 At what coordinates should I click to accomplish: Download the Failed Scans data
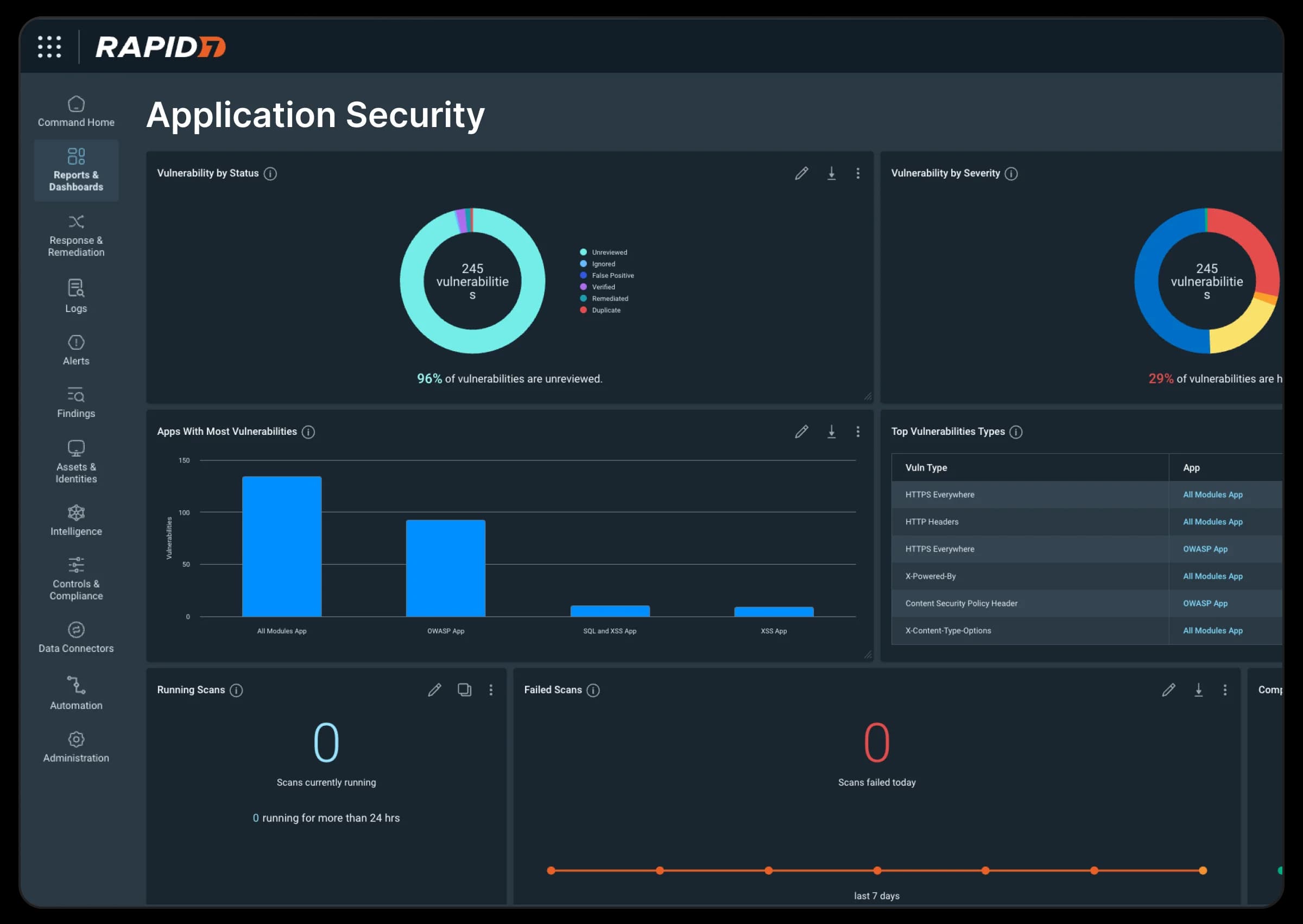(x=1199, y=690)
